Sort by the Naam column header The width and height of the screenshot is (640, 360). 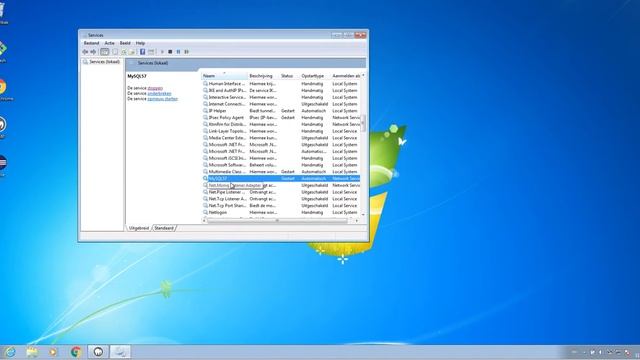click(224, 76)
